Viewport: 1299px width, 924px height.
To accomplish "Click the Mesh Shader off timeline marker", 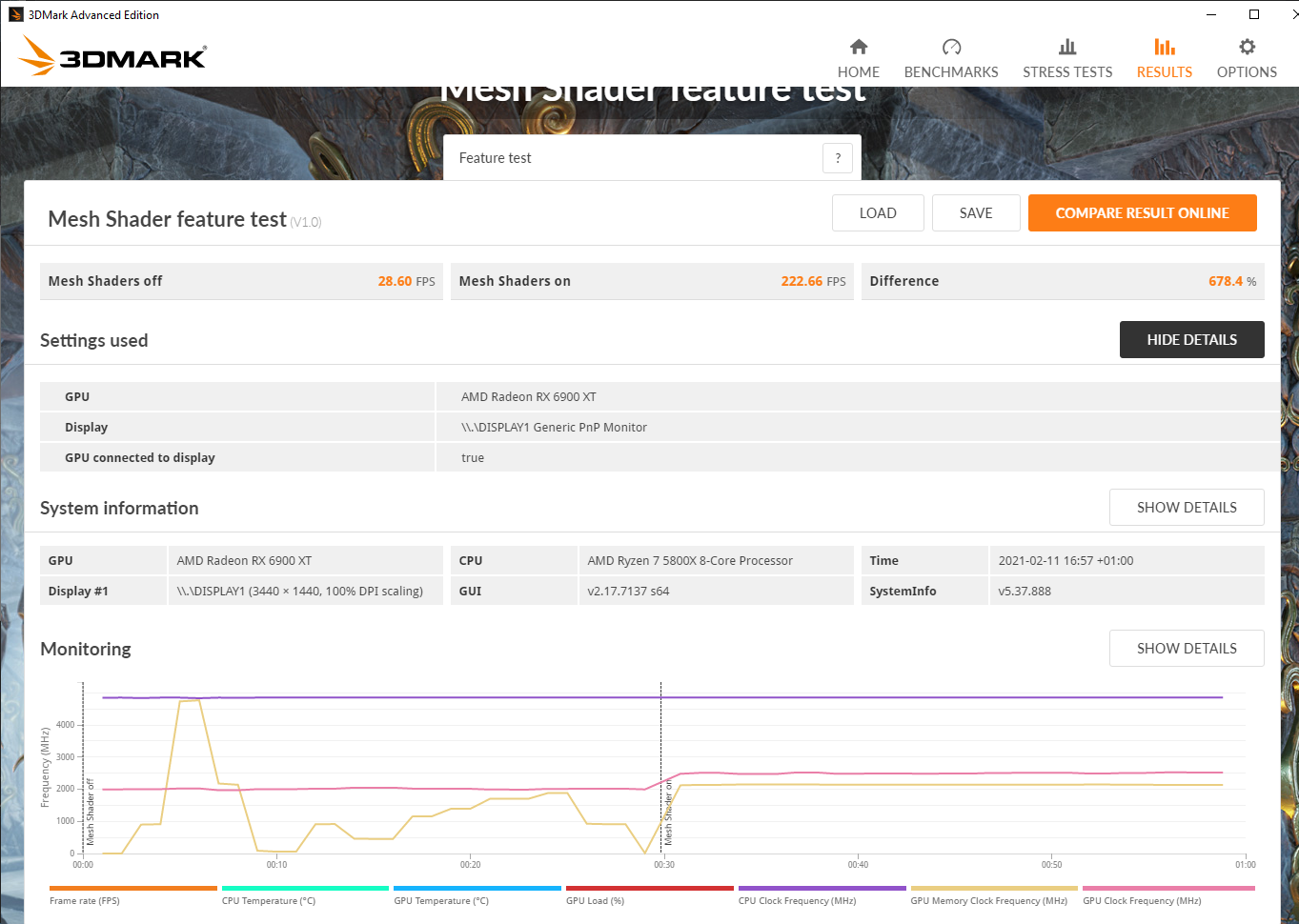I will (x=91, y=813).
